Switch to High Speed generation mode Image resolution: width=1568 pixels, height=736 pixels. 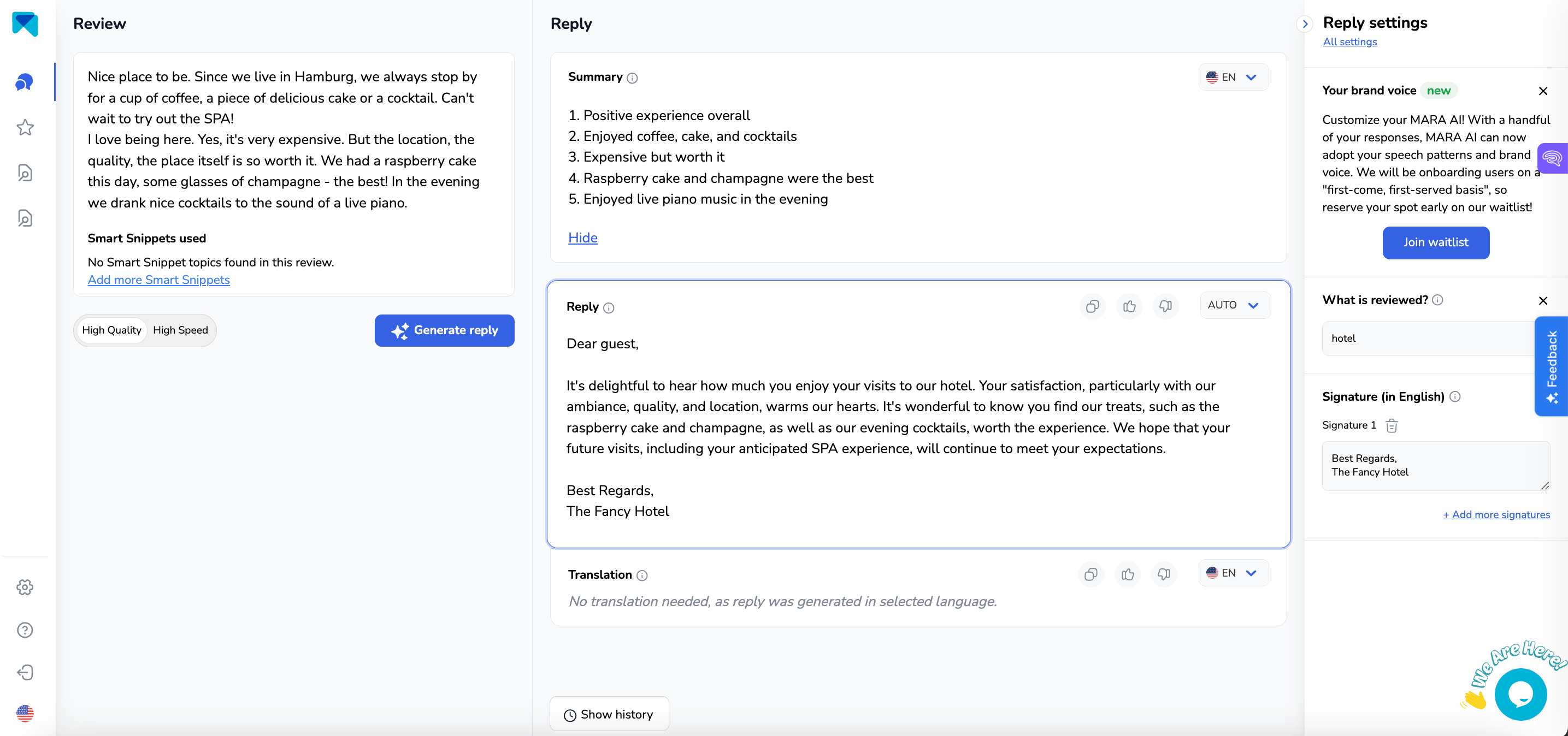coord(180,330)
